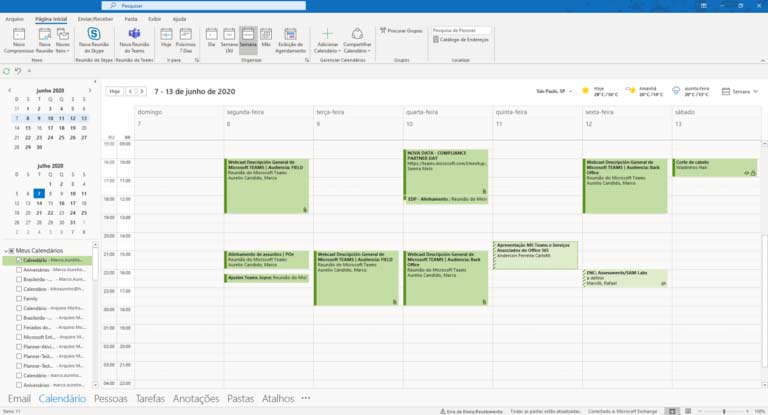Start a Nova Reunião do Skype
This screenshot has width=768, height=415.
tap(94, 40)
